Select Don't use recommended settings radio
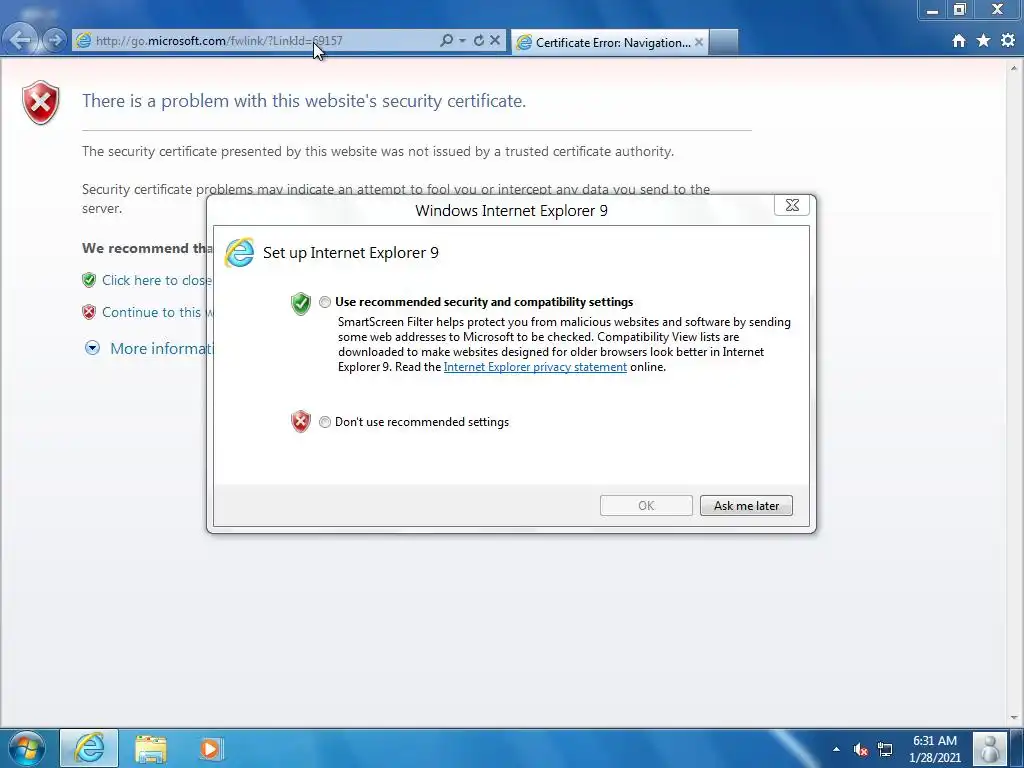 pyautogui.click(x=325, y=423)
